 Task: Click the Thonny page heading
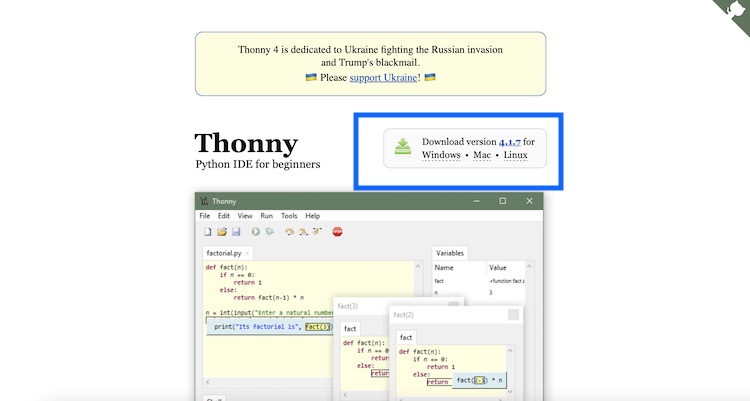[246, 143]
